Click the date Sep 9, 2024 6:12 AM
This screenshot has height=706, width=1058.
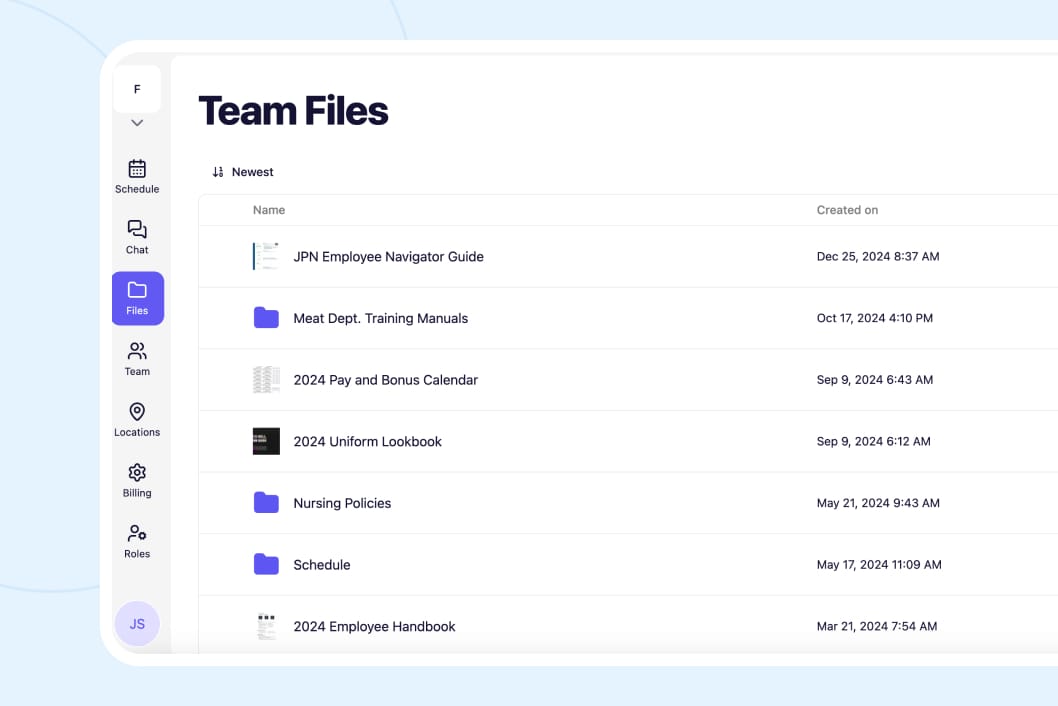(873, 441)
